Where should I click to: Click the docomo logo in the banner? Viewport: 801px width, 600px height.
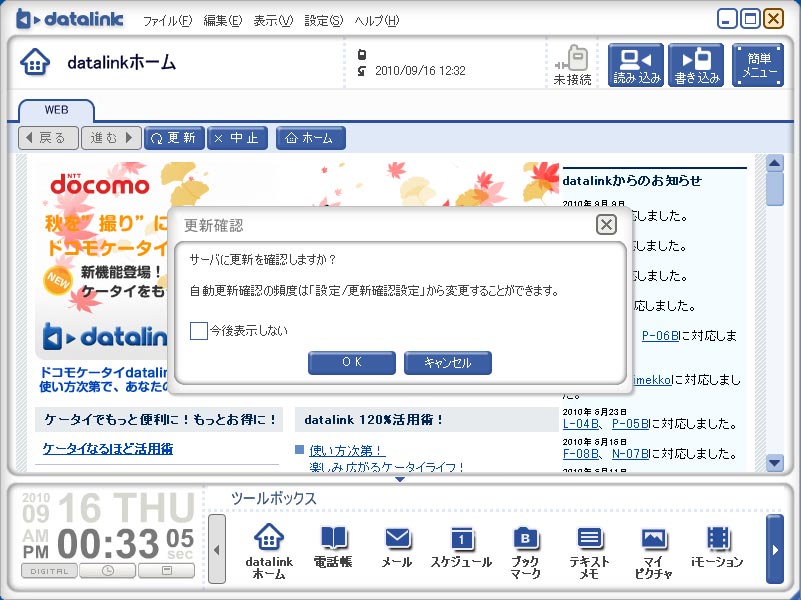pyautogui.click(x=100, y=184)
